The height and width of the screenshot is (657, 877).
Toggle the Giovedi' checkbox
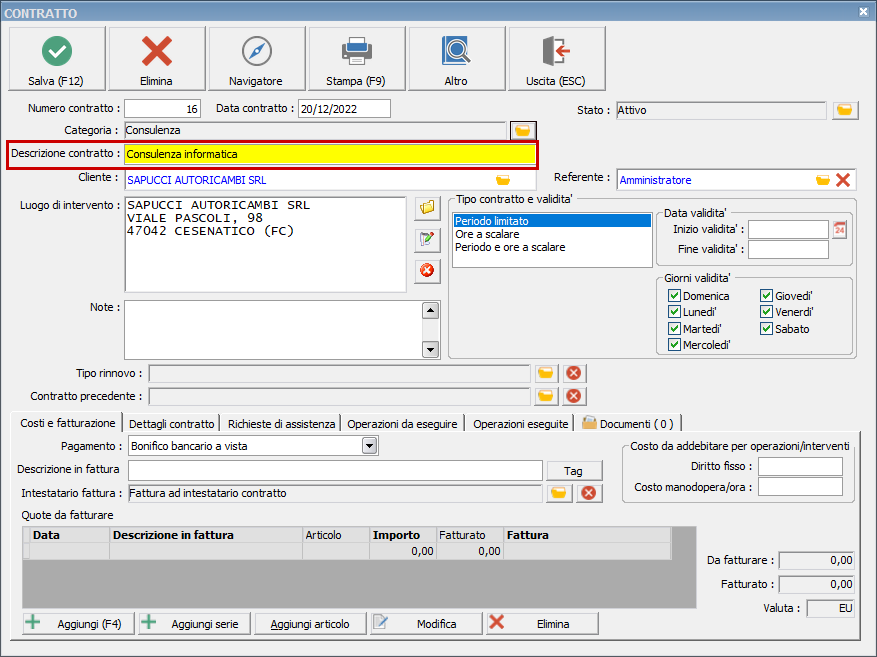point(766,296)
